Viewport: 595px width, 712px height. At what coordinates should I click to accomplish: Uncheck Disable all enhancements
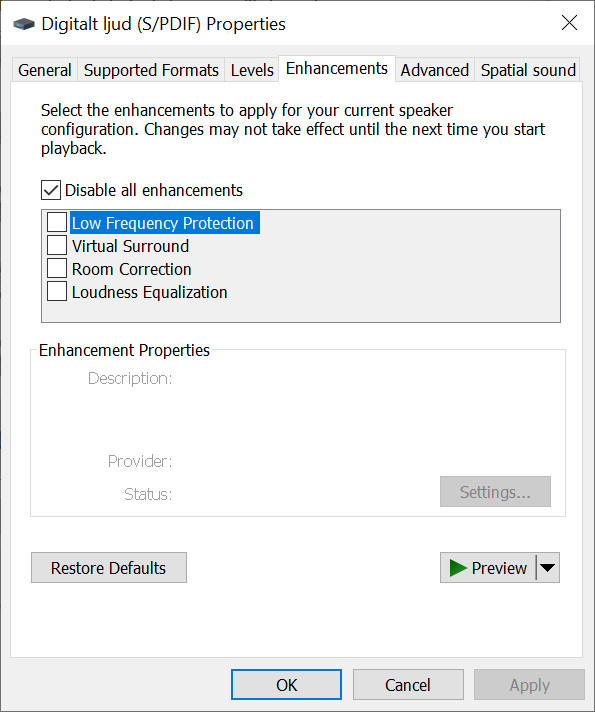coord(51,190)
